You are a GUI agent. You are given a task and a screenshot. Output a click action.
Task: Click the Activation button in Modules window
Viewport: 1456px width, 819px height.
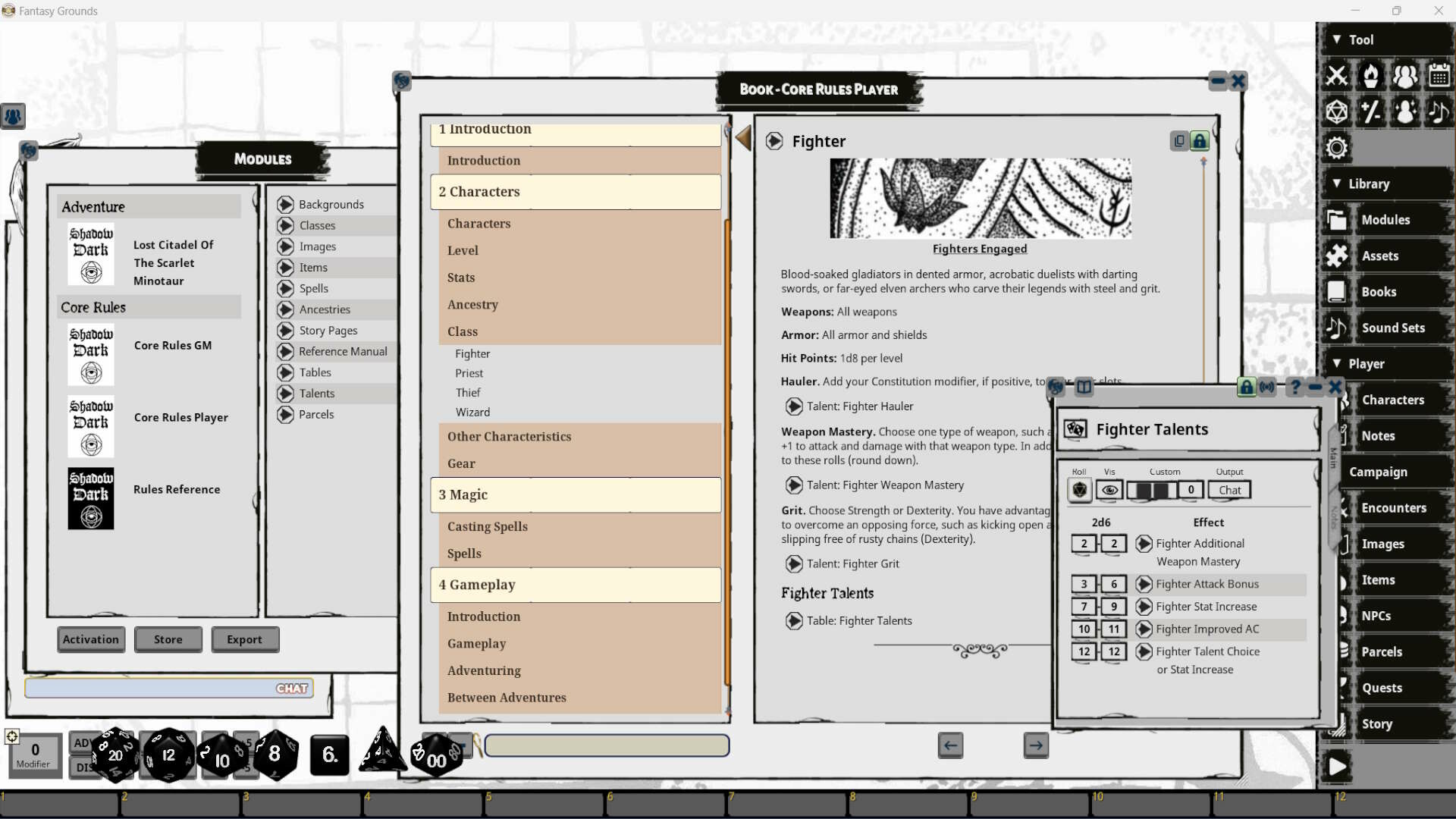coord(90,639)
